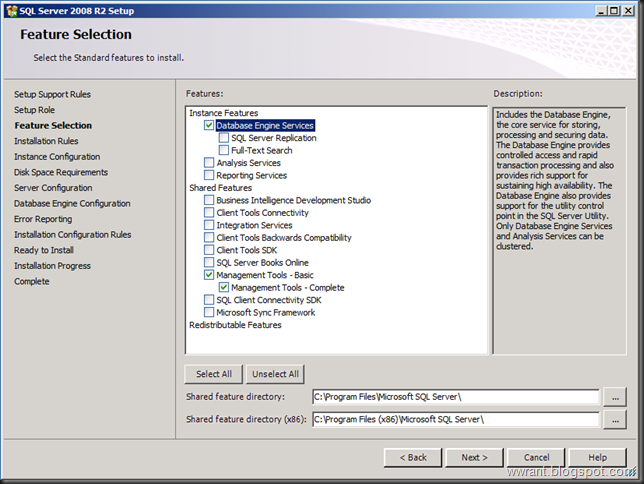644x484 pixels.
Task: Toggle Client Tools Connectivity checkbox
Action: 209,212
